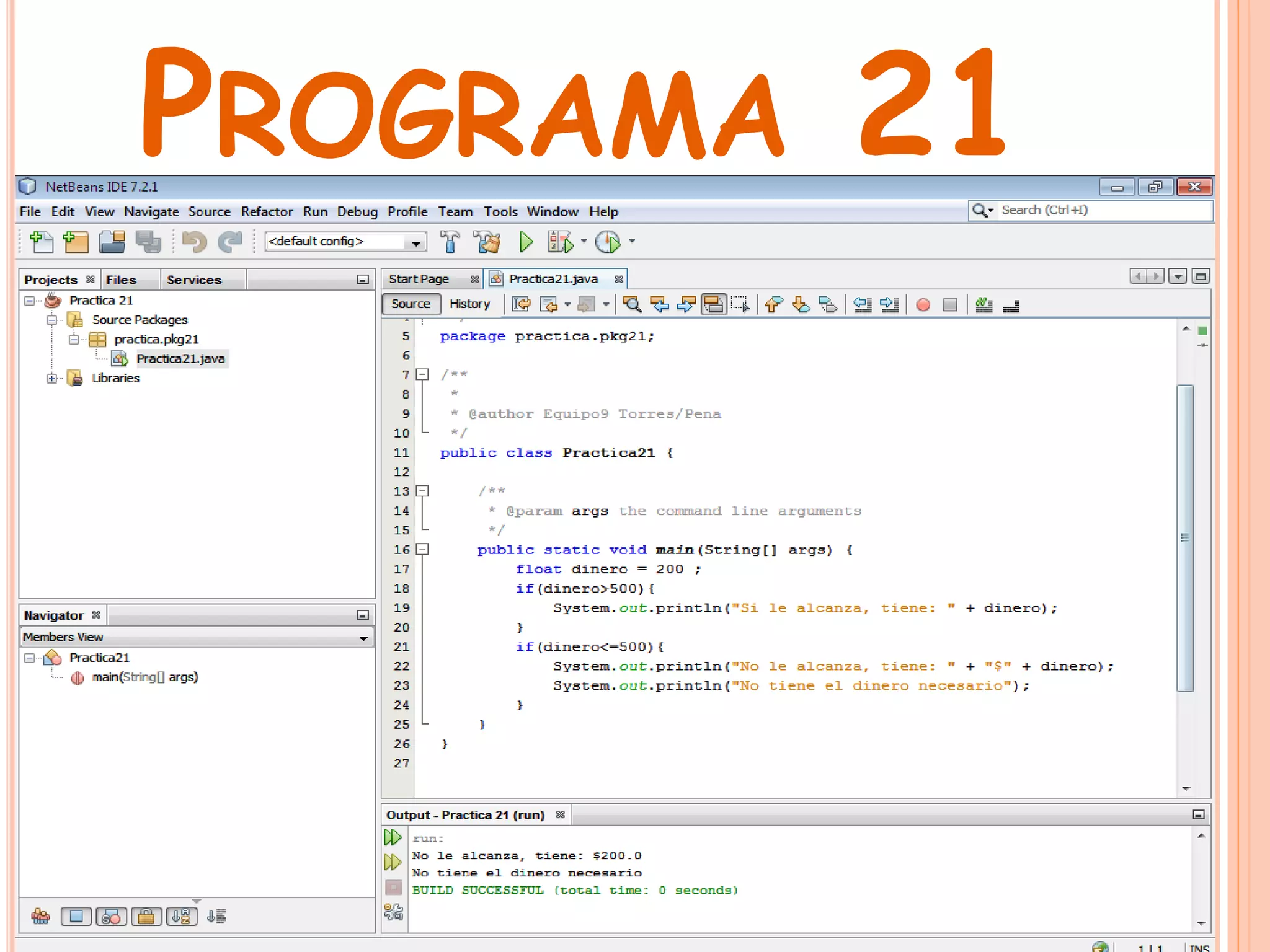
Task: Collapse the practica.pkg21 package node
Action: pyautogui.click(x=74, y=340)
